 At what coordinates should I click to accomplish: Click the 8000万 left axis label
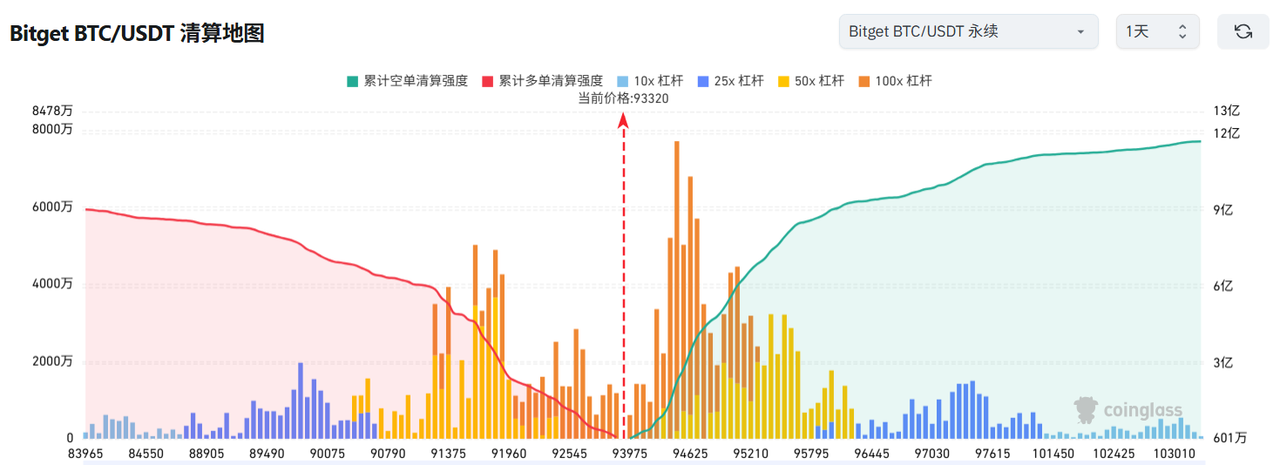tap(52, 129)
